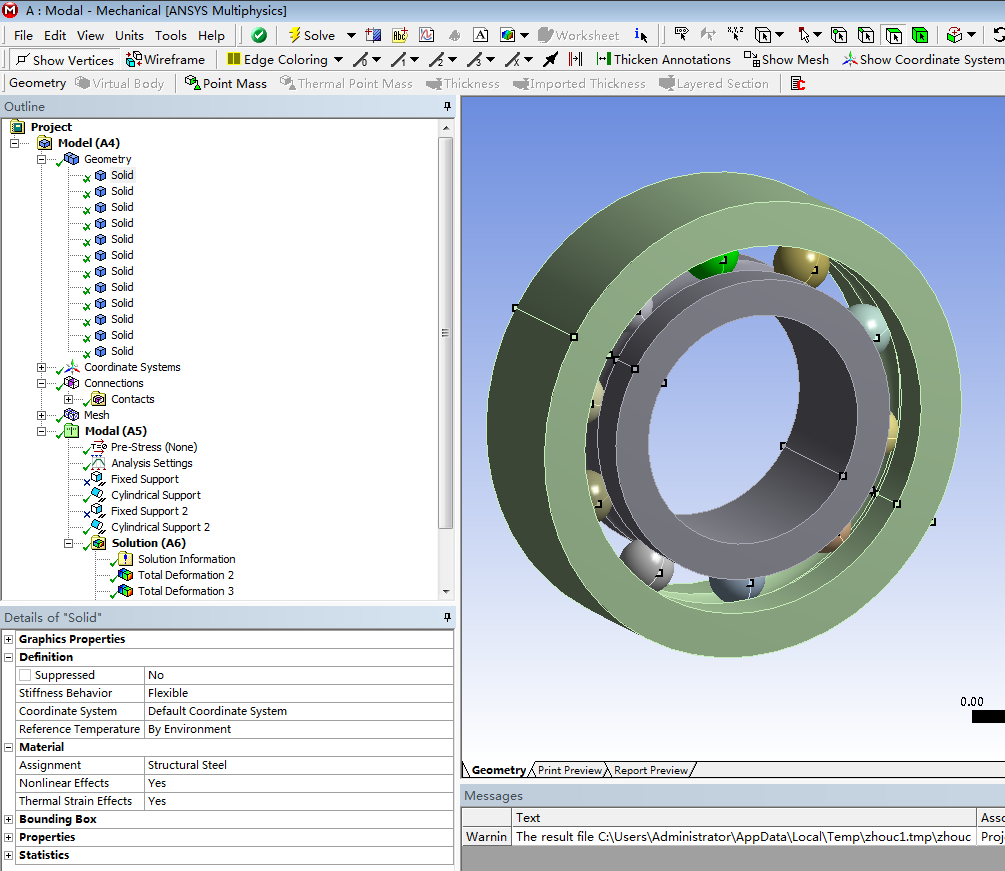This screenshot has height=871, width=1005.
Task: Pin the Outline panel
Action: pyautogui.click(x=447, y=107)
